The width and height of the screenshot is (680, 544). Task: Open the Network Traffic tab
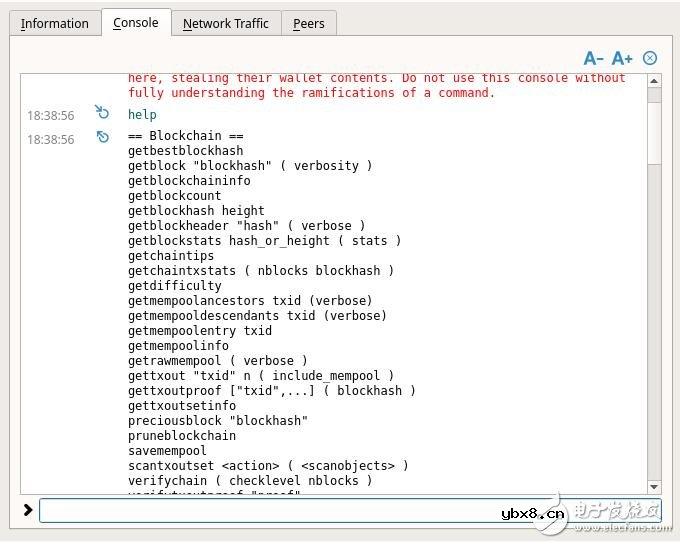pos(225,23)
